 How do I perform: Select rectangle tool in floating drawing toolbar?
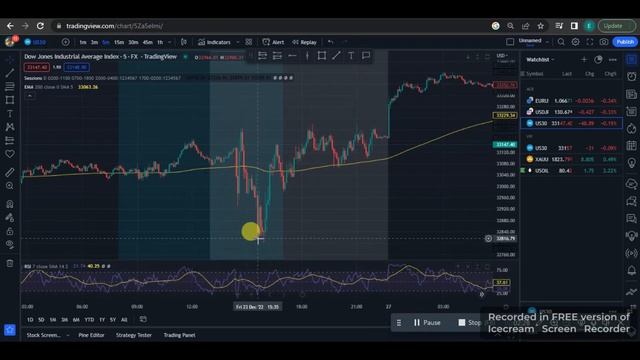coord(322,56)
